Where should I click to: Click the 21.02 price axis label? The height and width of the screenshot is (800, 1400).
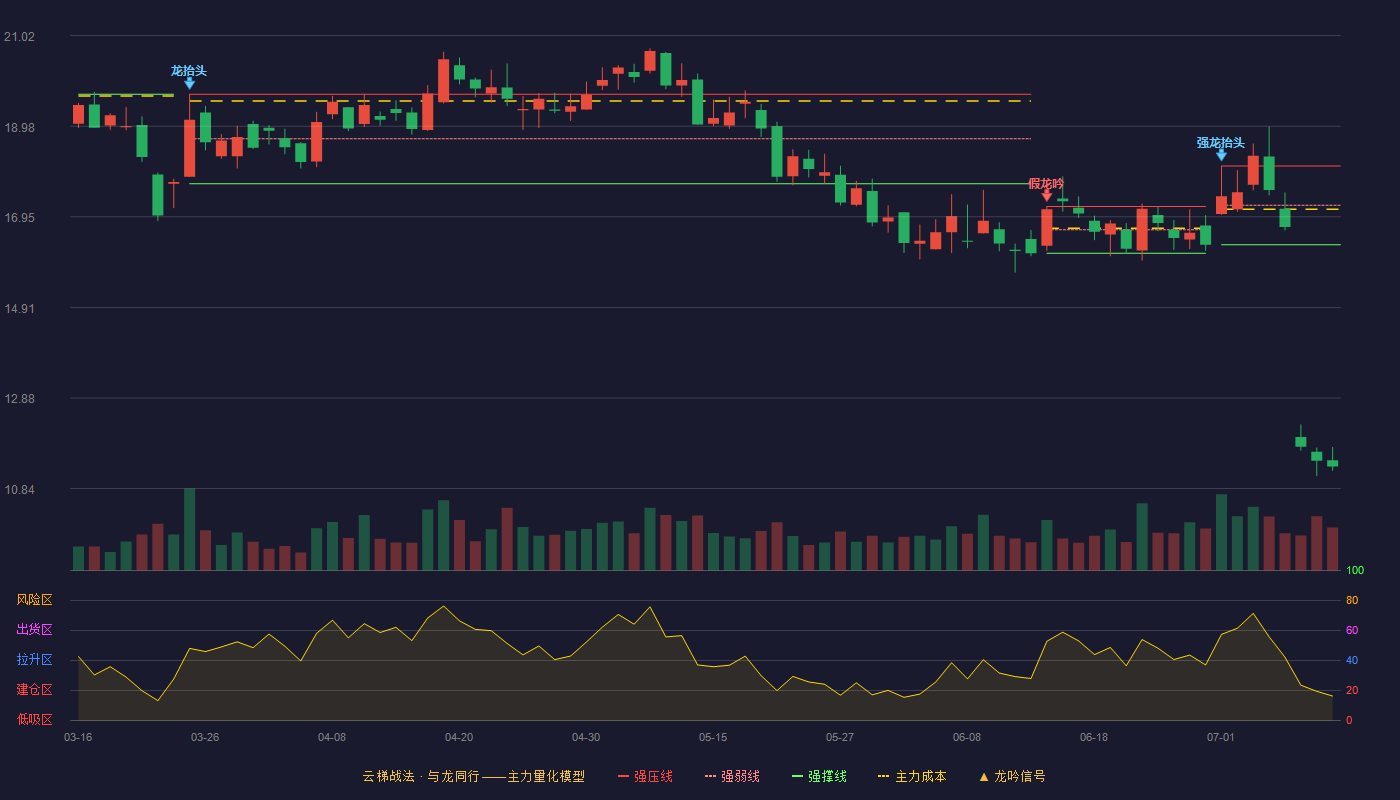coord(19,37)
